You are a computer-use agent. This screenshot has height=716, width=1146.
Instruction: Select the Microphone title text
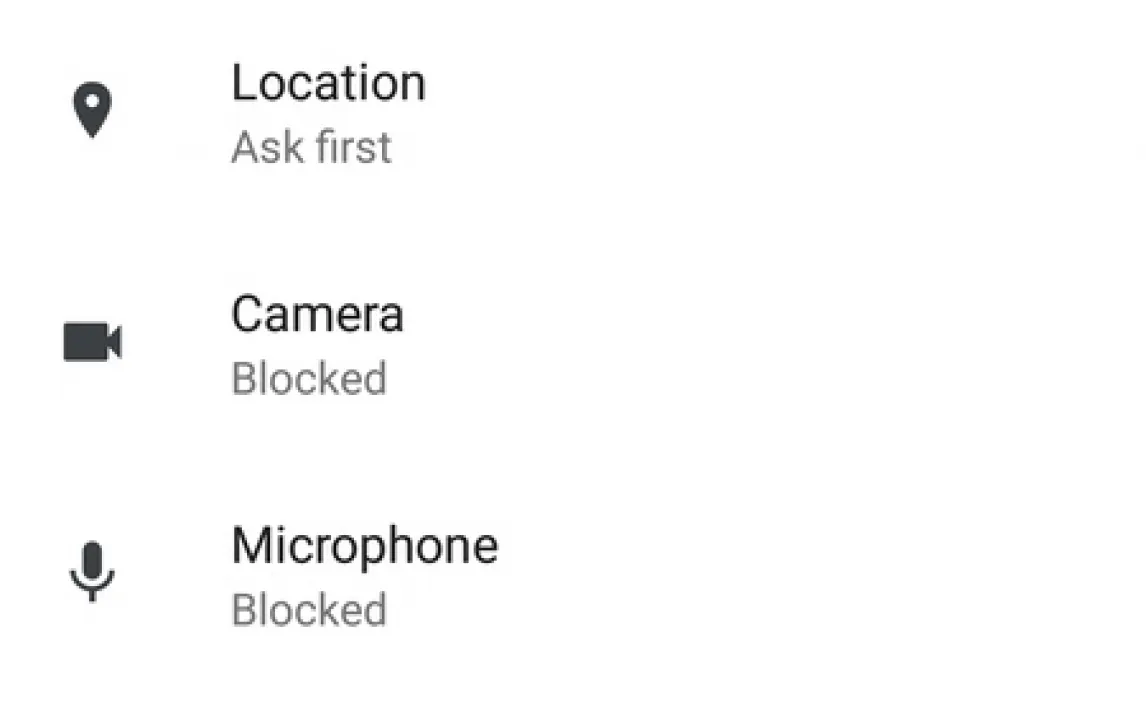pos(364,546)
